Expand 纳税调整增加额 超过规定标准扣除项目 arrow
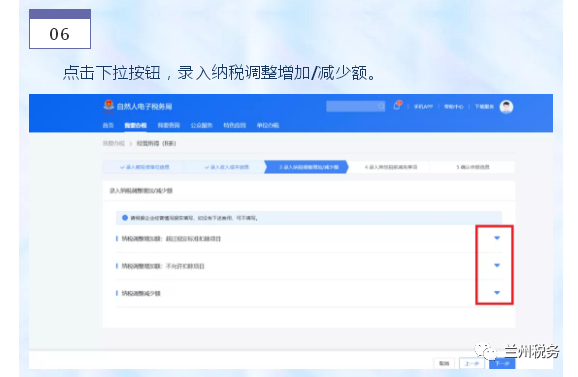Viewport: 578px width, 377px height. pos(497,238)
